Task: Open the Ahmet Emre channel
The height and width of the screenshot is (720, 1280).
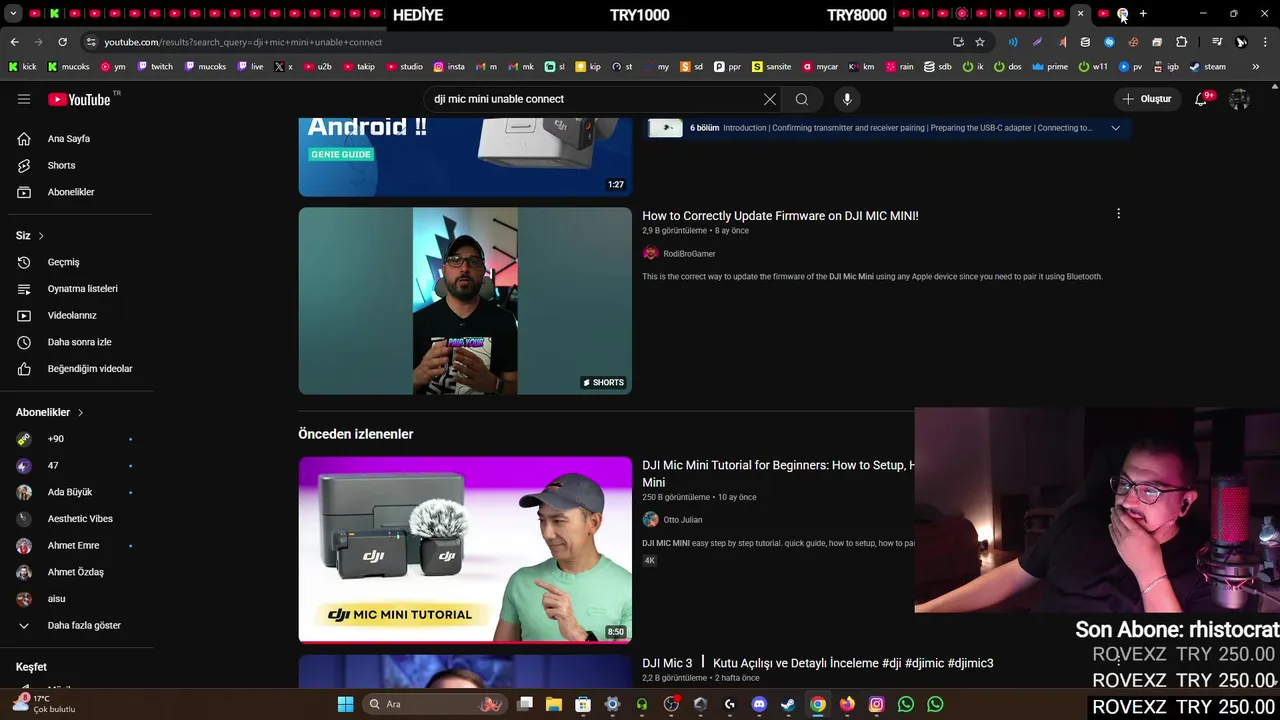Action: tap(76, 546)
